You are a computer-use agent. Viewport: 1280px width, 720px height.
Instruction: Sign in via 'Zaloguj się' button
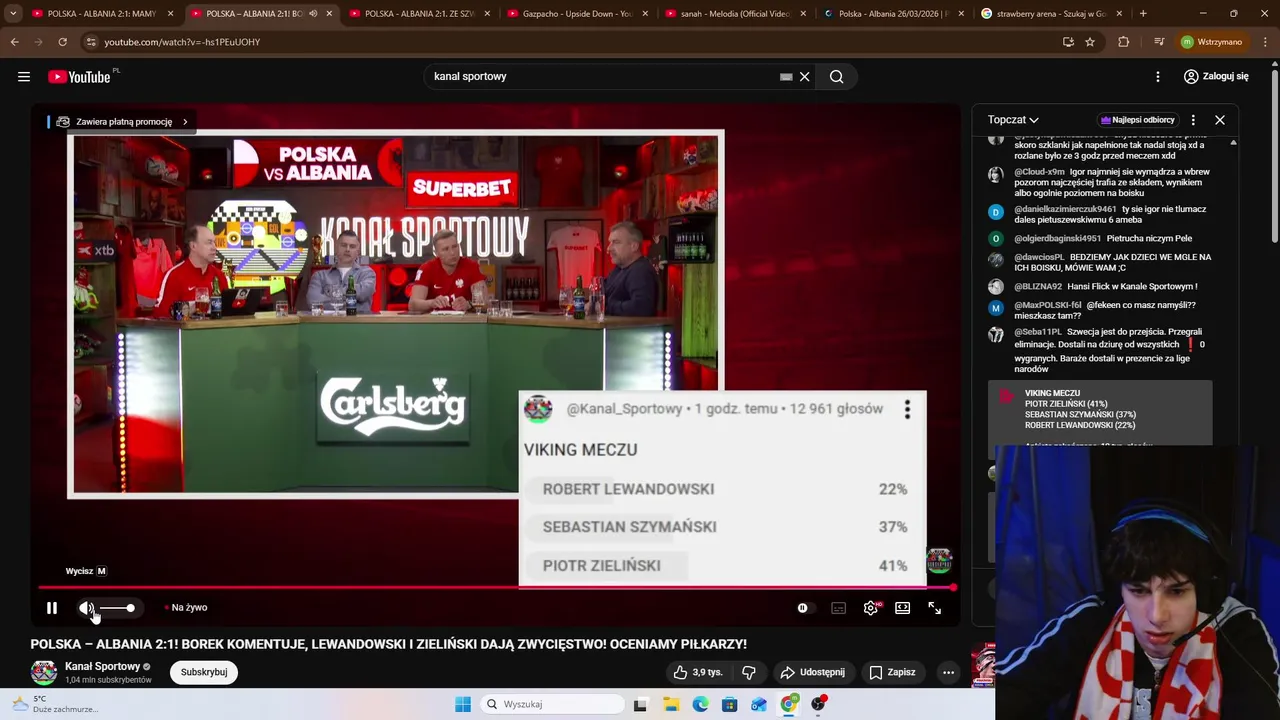1216,77
